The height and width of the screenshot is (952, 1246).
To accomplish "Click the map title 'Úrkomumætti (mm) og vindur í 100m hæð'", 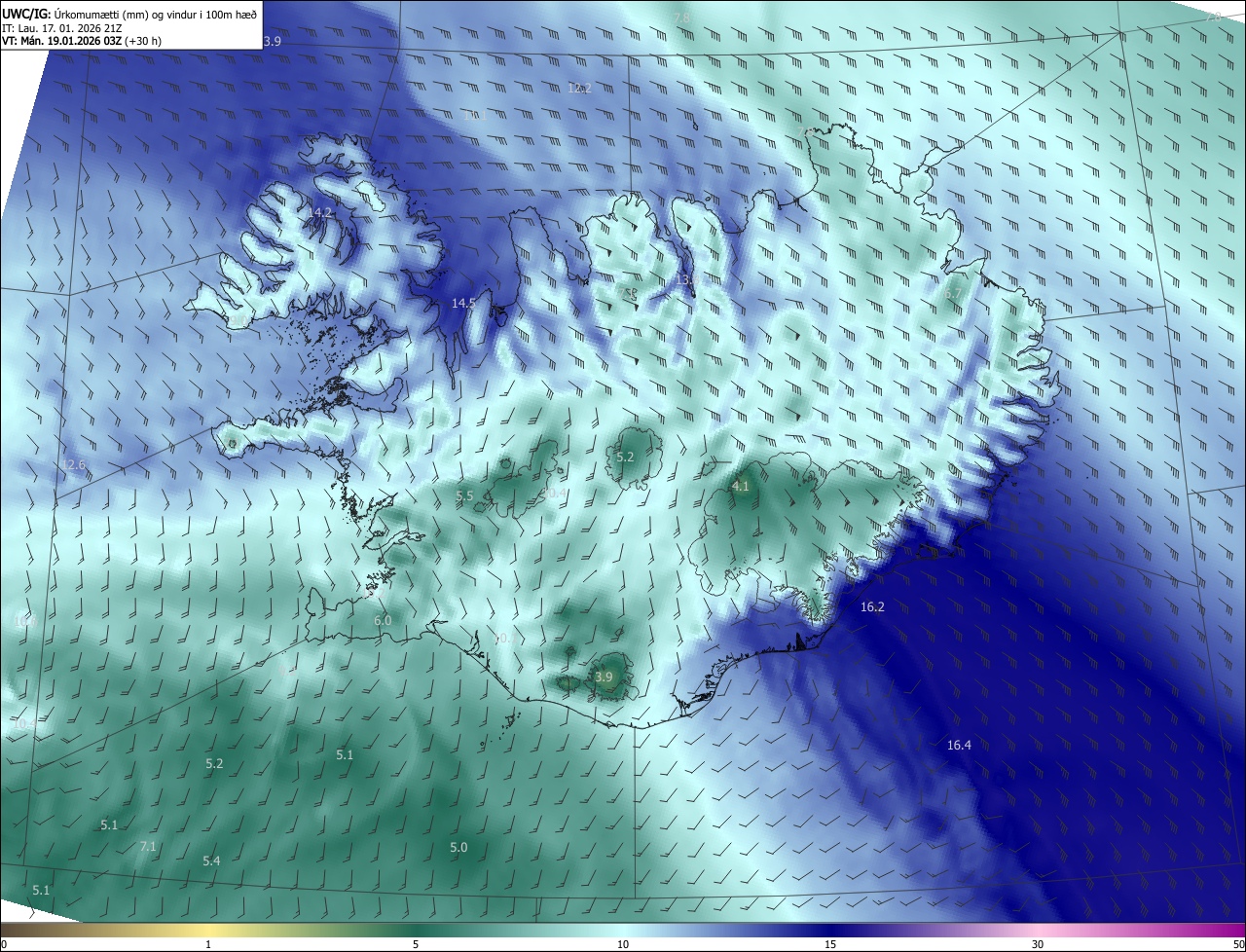I will pyautogui.click(x=155, y=13).
